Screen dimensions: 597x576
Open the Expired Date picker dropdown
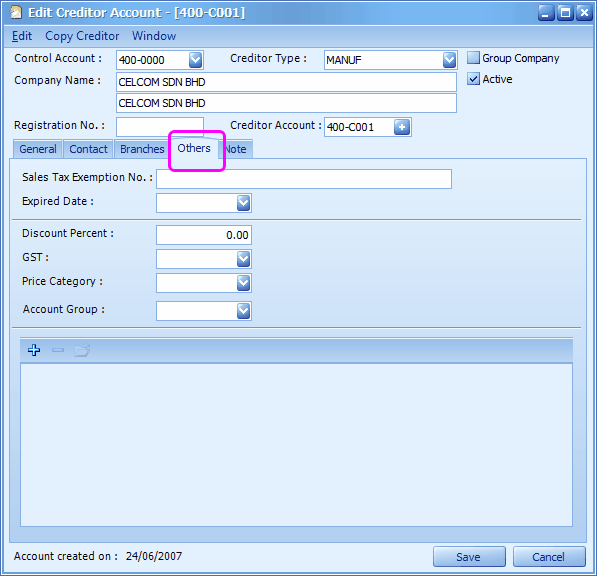(x=244, y=203)
